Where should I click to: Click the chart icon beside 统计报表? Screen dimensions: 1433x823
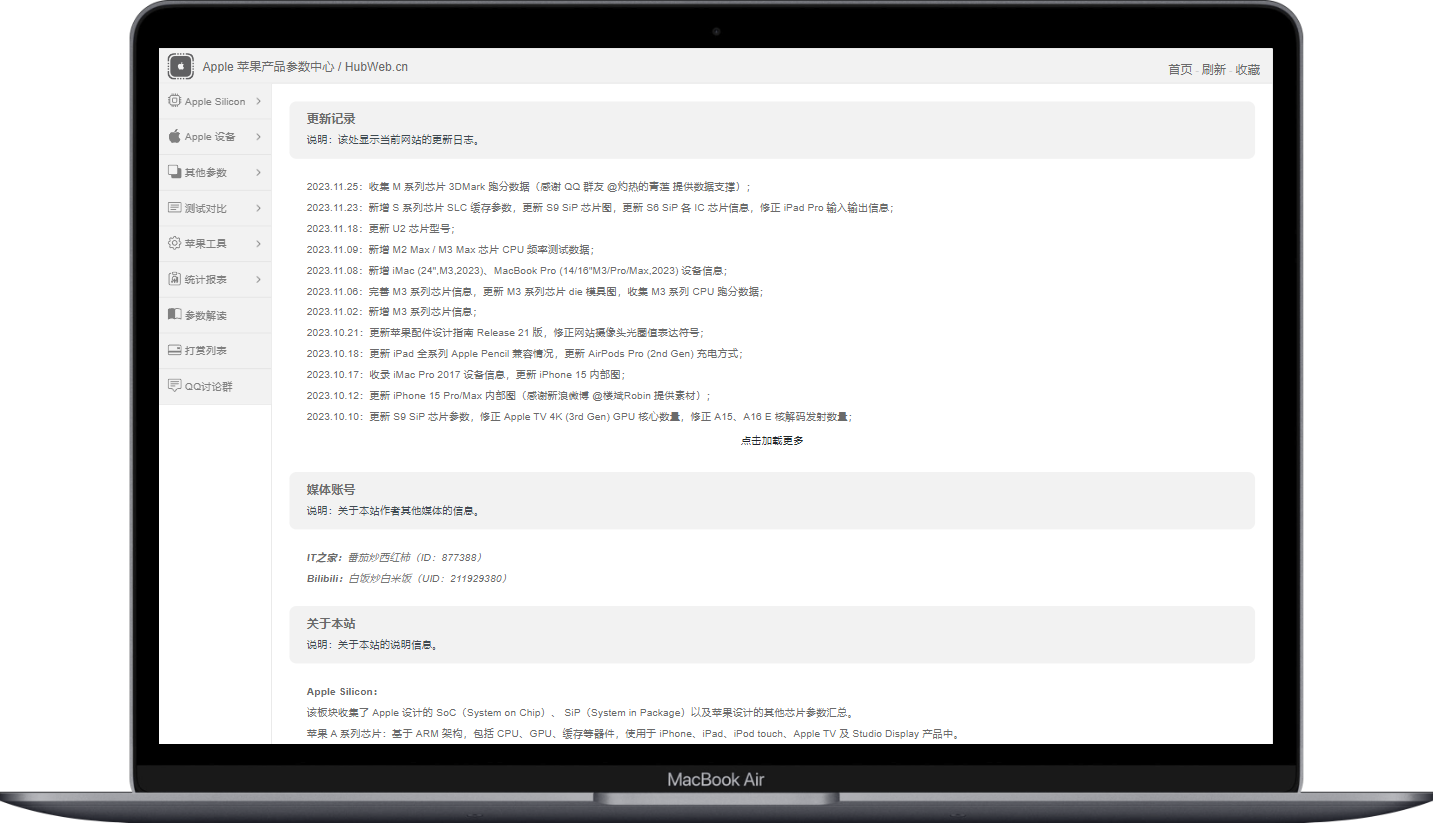pyautogui.click(x=175, y=279)
